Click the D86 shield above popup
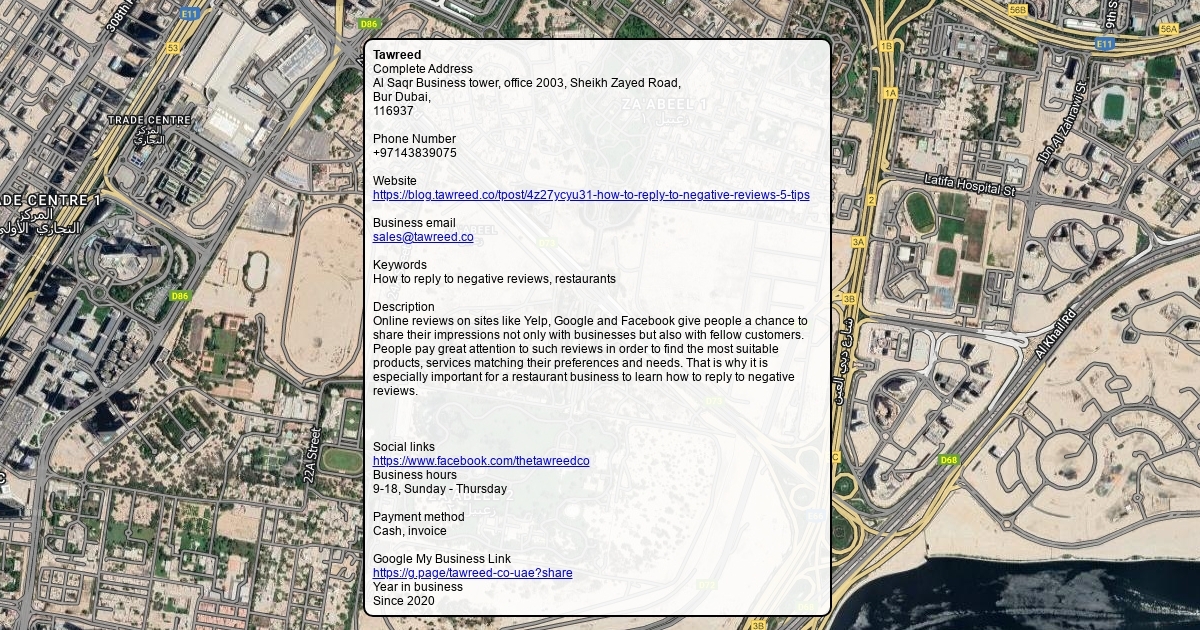 click(x=369, y=23)
